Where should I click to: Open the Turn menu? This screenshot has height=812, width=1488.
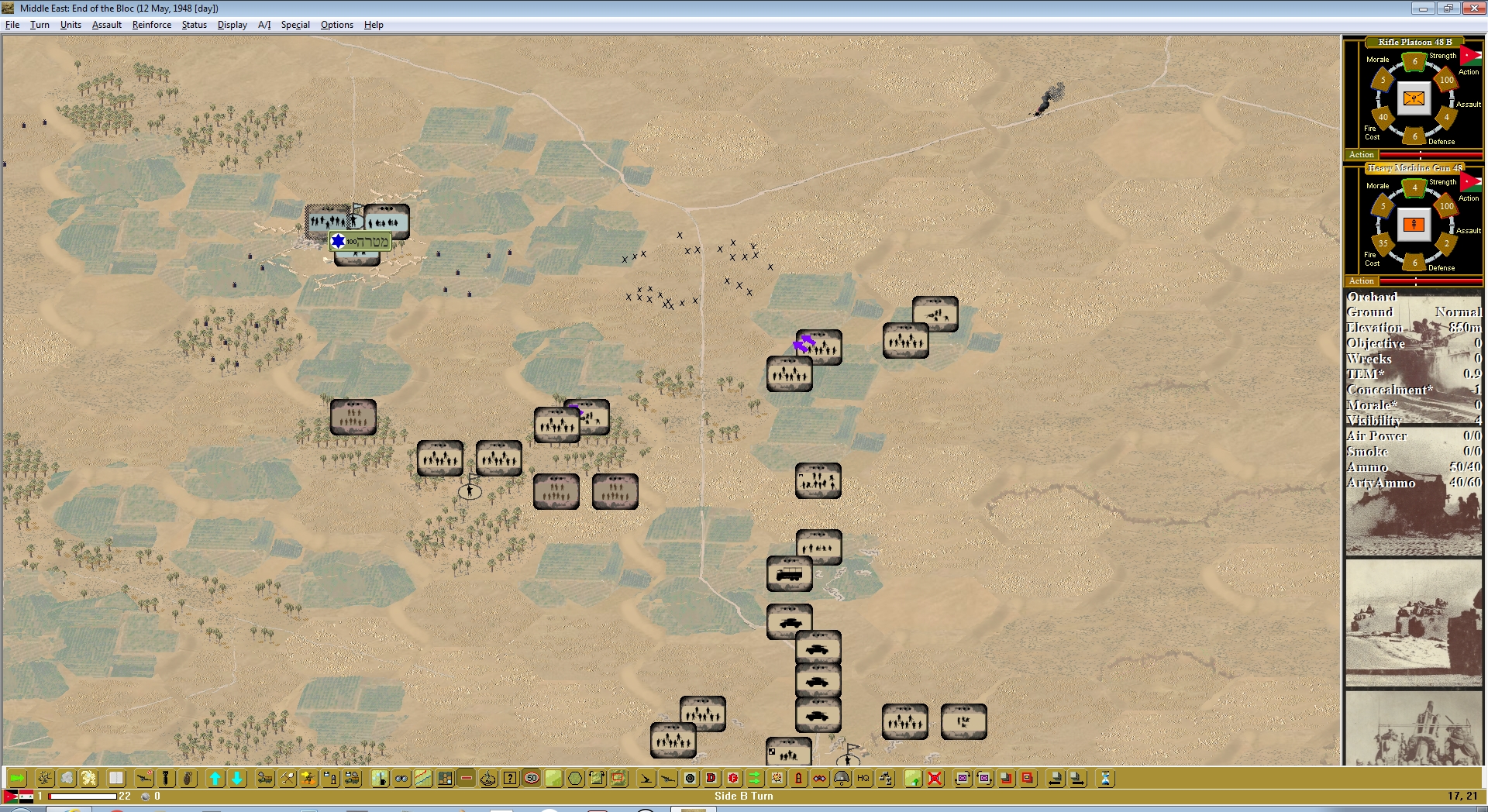pos(40,25)
